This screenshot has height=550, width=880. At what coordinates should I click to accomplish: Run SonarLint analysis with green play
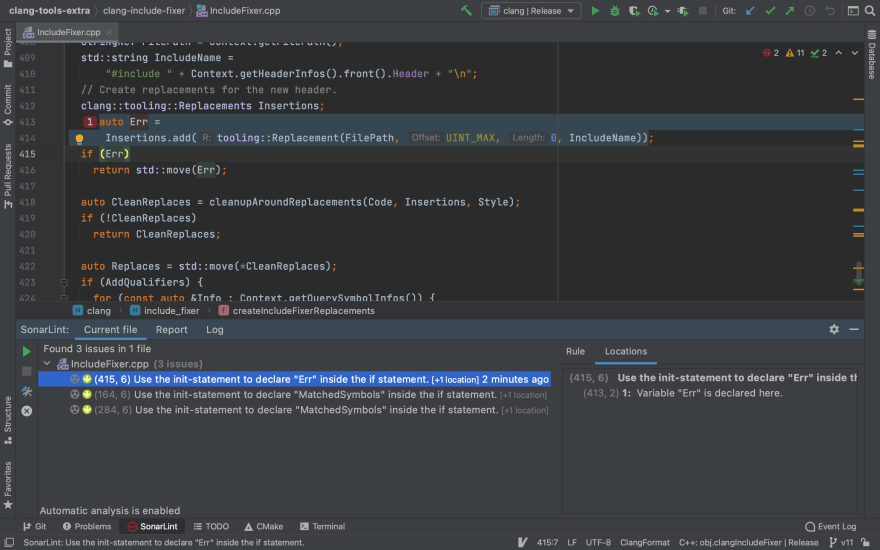tap(26, 351)
